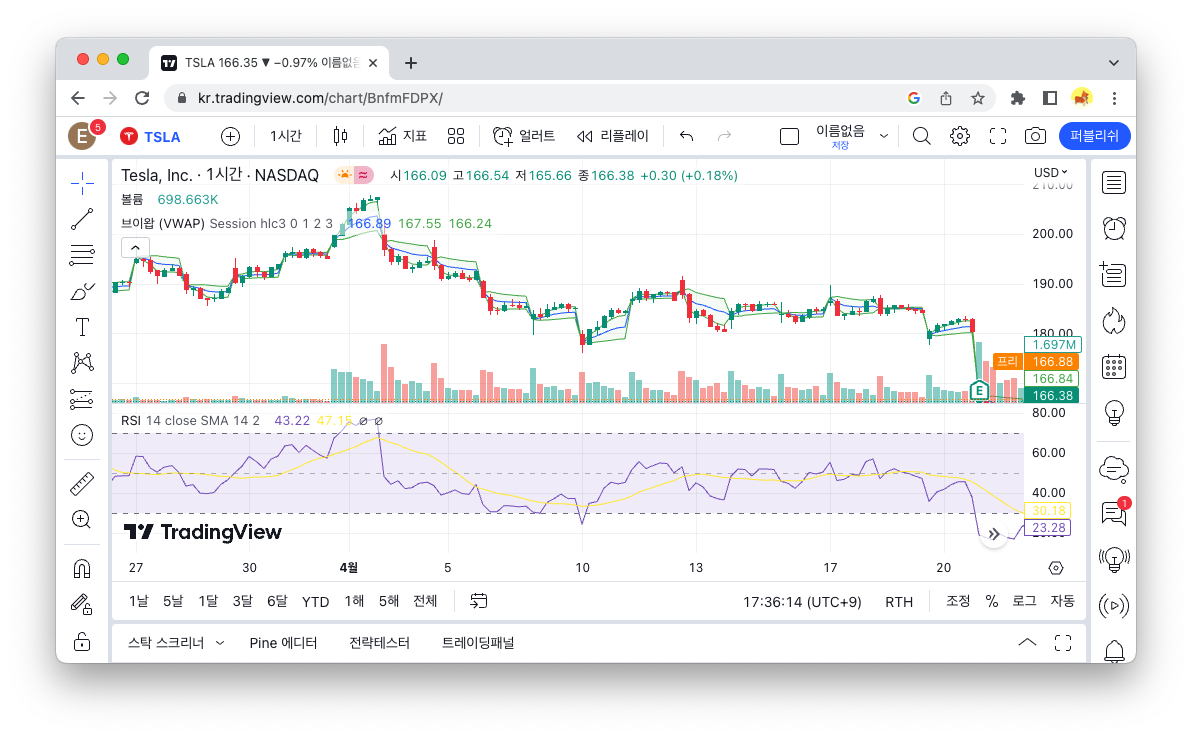Open the public chats cloud icon
The width and height of the screenshot is (1192, 737).
1114,469
